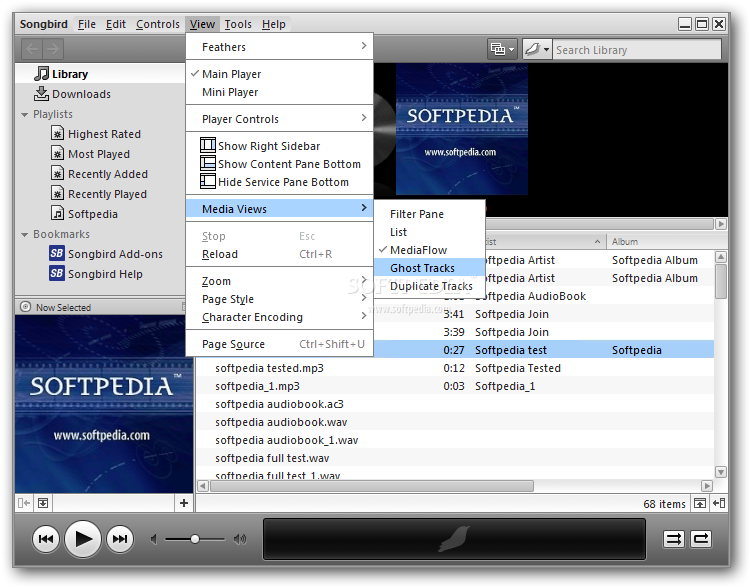Click the Softpedia album art in MediaFlow
The image size is (751, 588).
[462, 129]
